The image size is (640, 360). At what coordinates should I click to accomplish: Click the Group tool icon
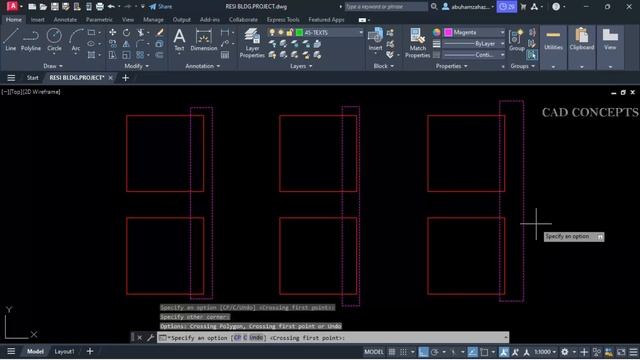coord(517,40)
